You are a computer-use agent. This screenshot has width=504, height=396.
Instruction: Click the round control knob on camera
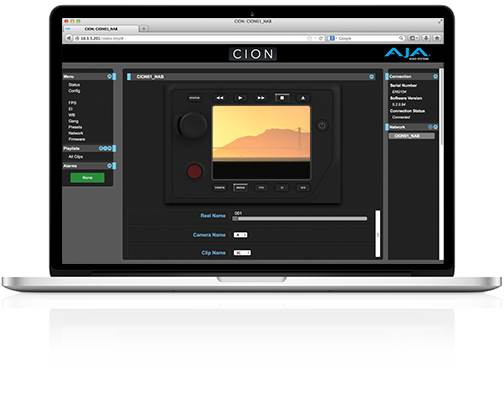click(193, 125)
